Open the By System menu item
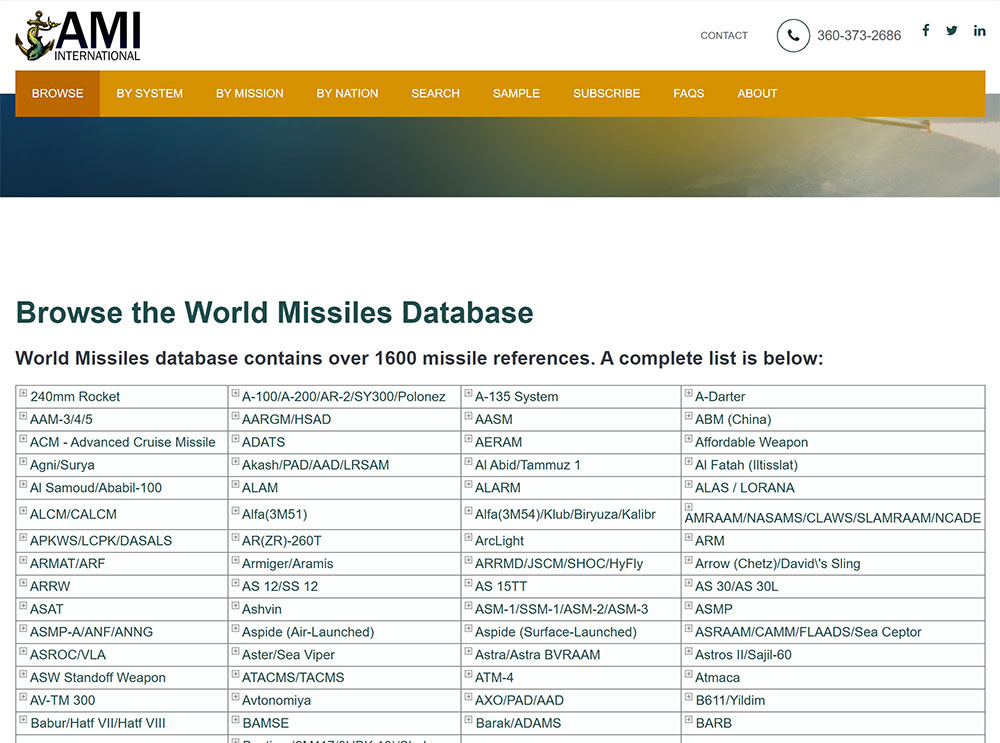Viewport: 1000px width, 743px height. [149, 93]
